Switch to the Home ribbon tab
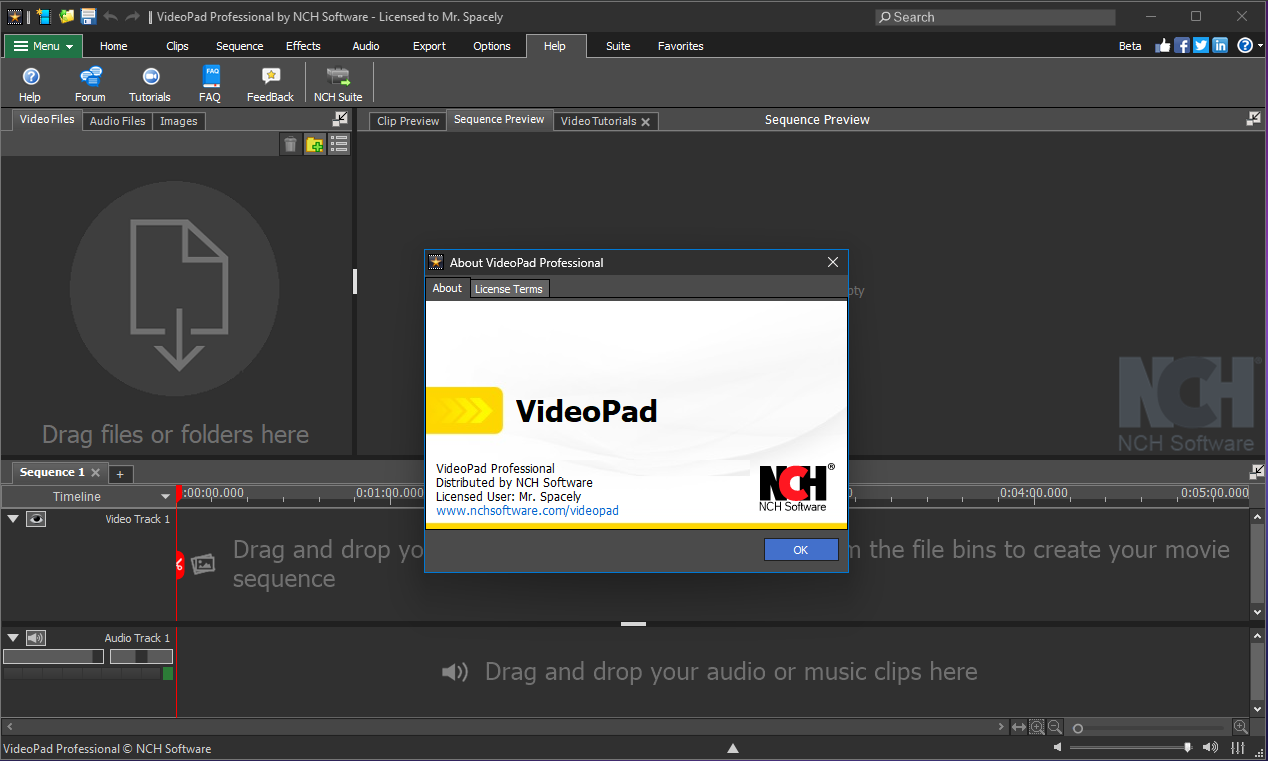 tap(114, 46)
